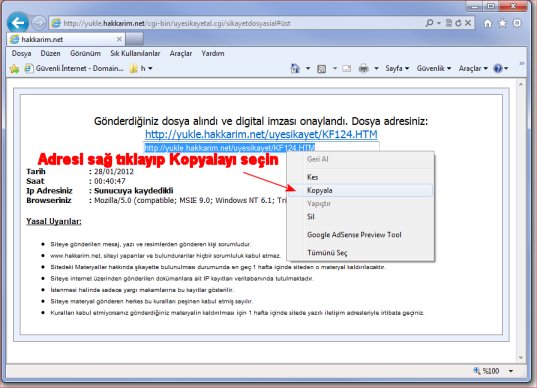Expand the search dropdown arrow in address bar

point(439,23)
